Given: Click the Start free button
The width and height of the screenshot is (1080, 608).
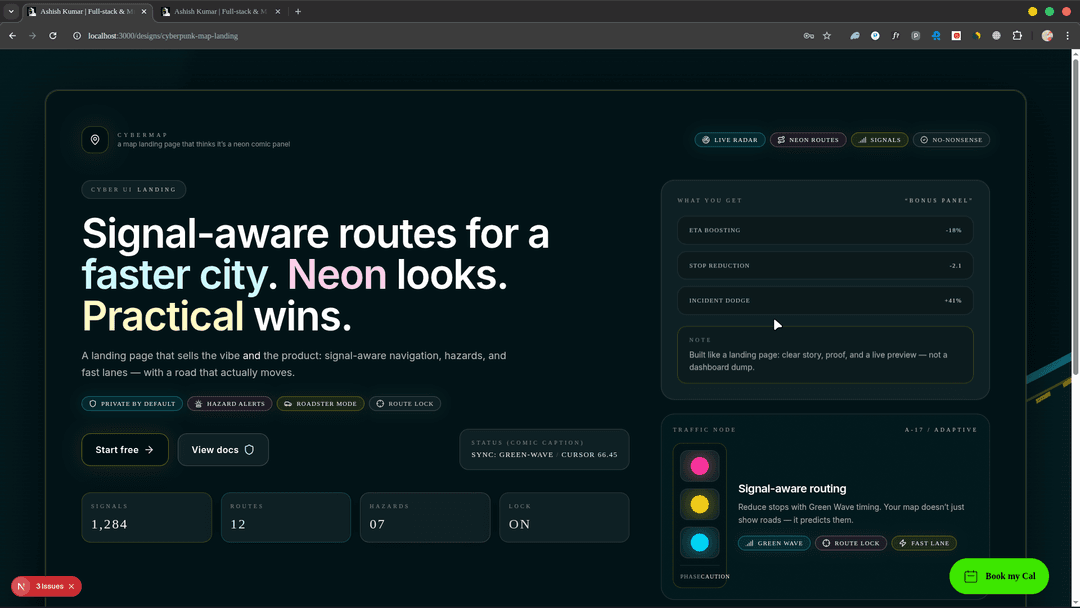Looking at the screenshot, I should [124, 450].
